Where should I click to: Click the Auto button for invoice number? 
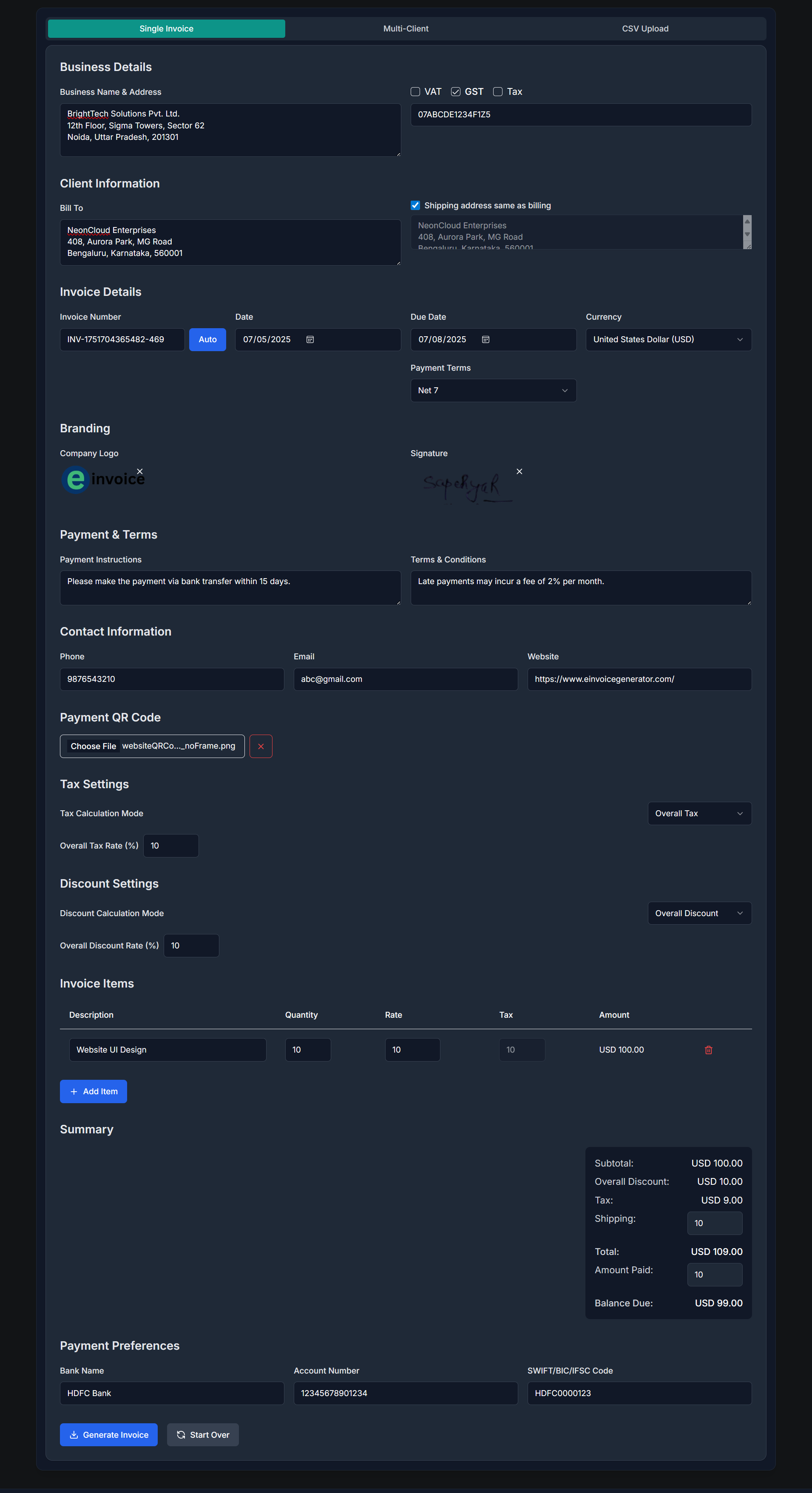(207, 339)
